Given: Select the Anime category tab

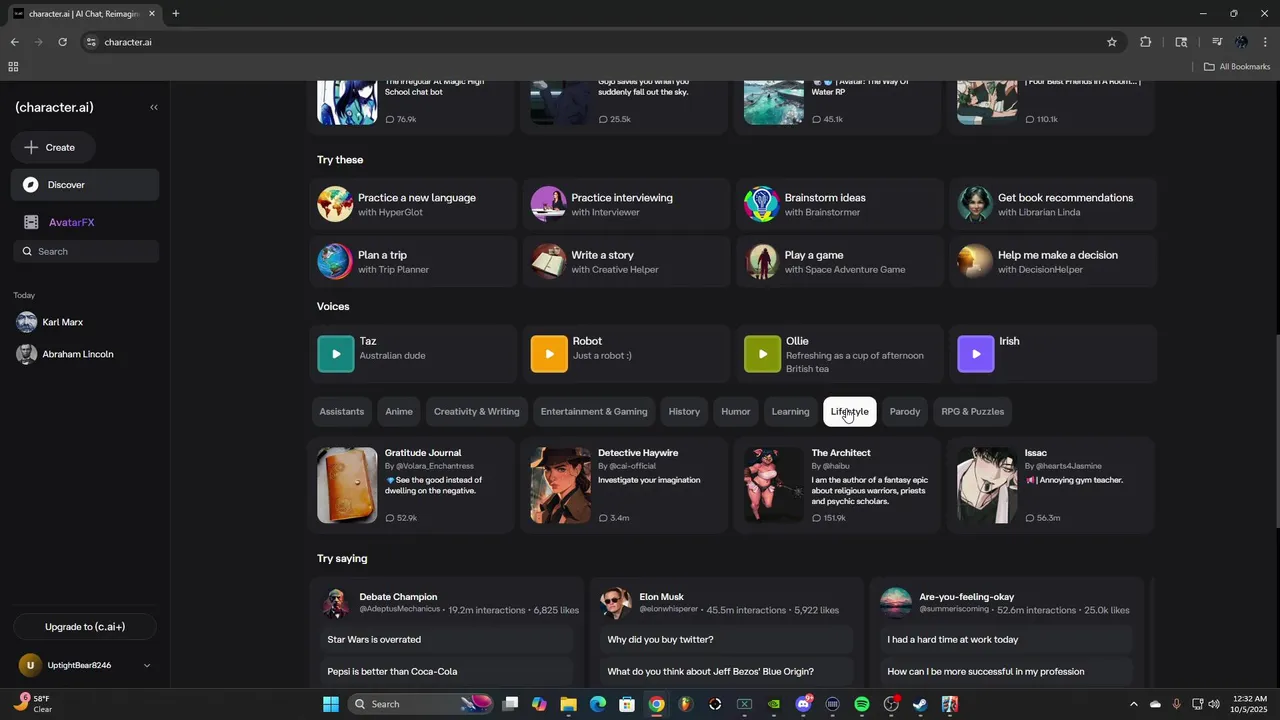Looking at the screenshot, I should (x=399, y=411).
